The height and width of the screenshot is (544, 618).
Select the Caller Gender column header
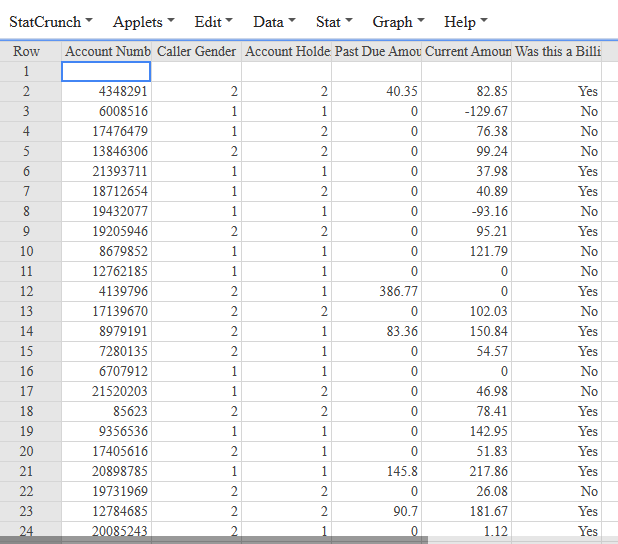click(x=196, y=51)
